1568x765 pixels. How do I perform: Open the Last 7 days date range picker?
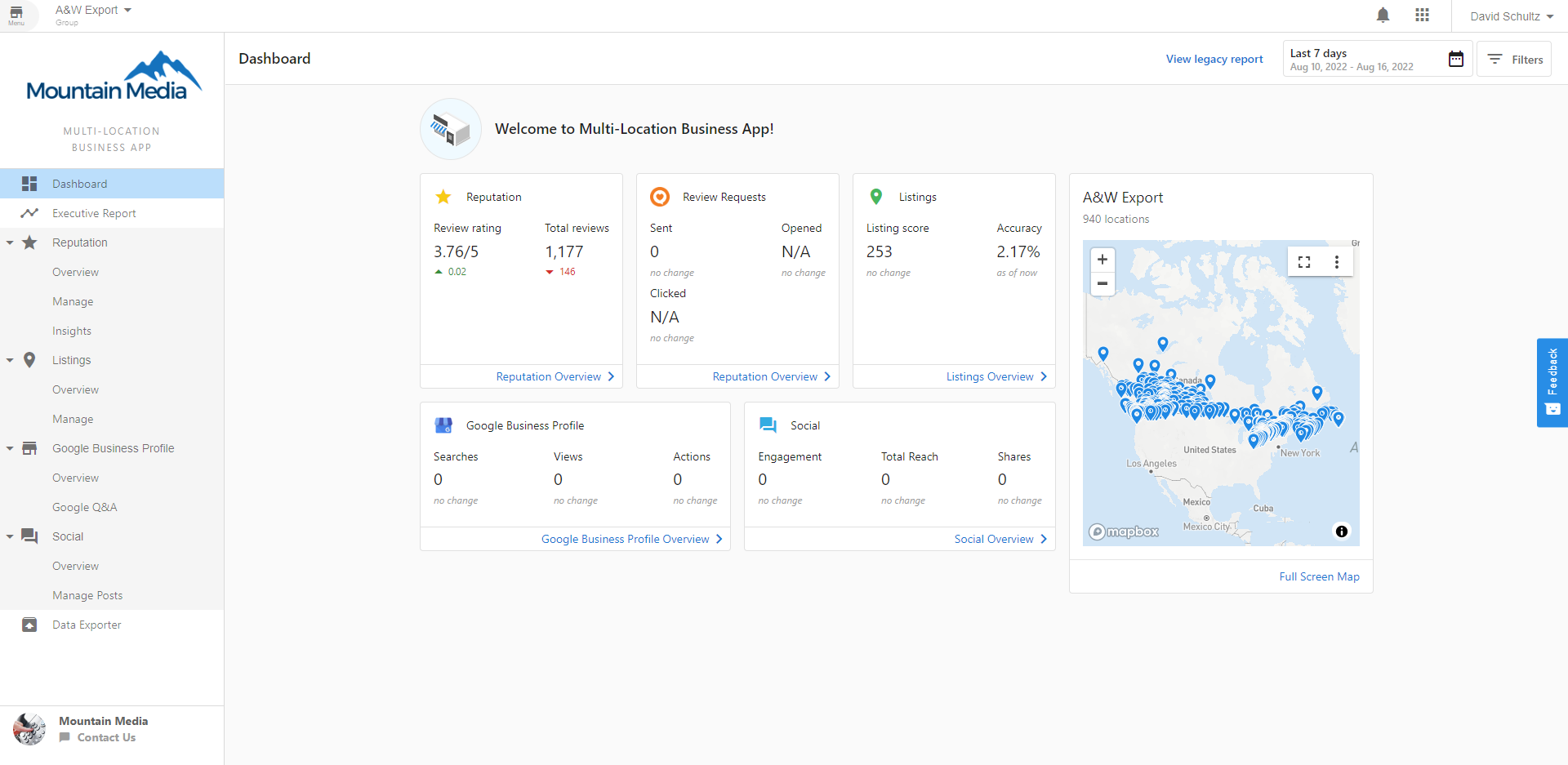[x=1378, y=59]
